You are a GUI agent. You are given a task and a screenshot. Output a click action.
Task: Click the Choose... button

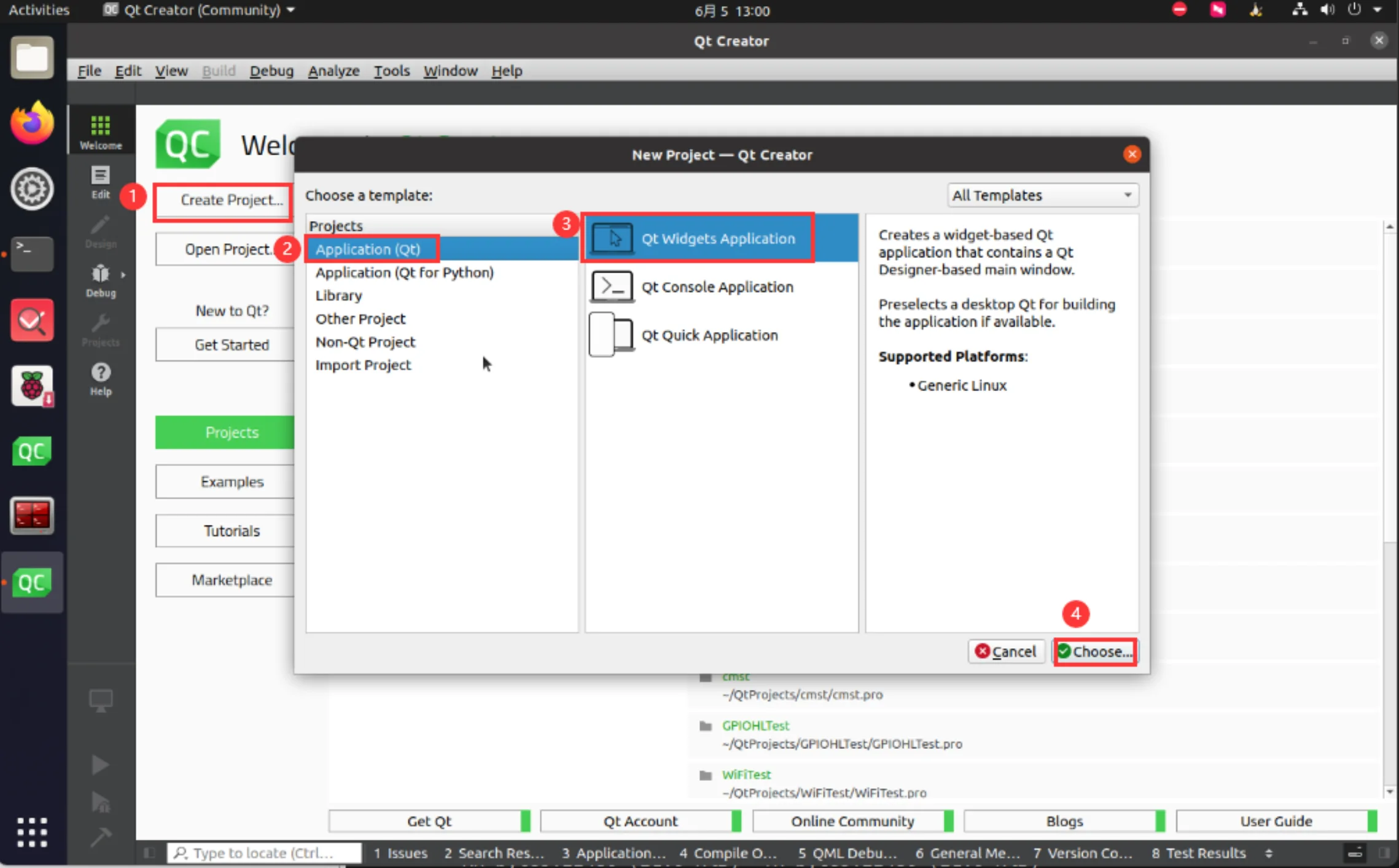(1095, 651)
